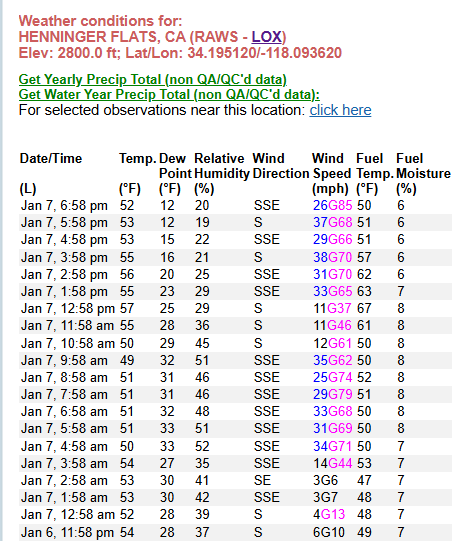Select the Elev/Lat/Lon line
The image size is (452, 541).
point(180,53)
